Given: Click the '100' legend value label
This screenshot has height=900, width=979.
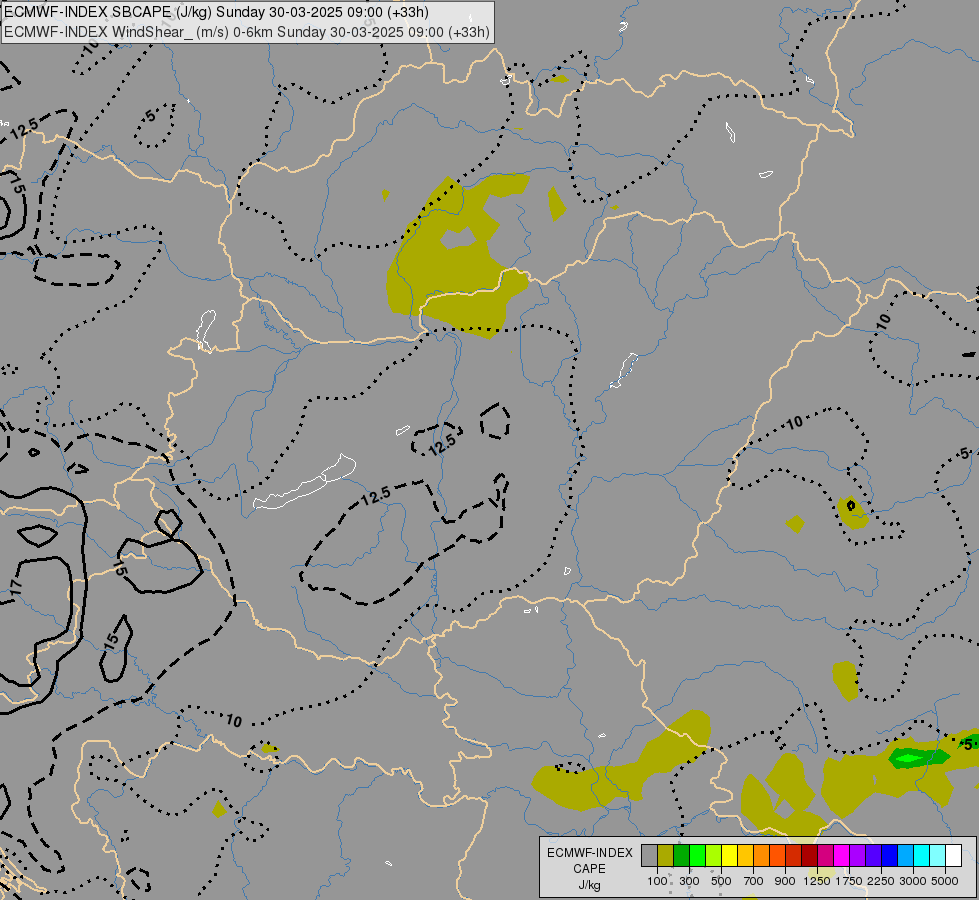Looking at the screenshot, I should [x=657, y=881].
